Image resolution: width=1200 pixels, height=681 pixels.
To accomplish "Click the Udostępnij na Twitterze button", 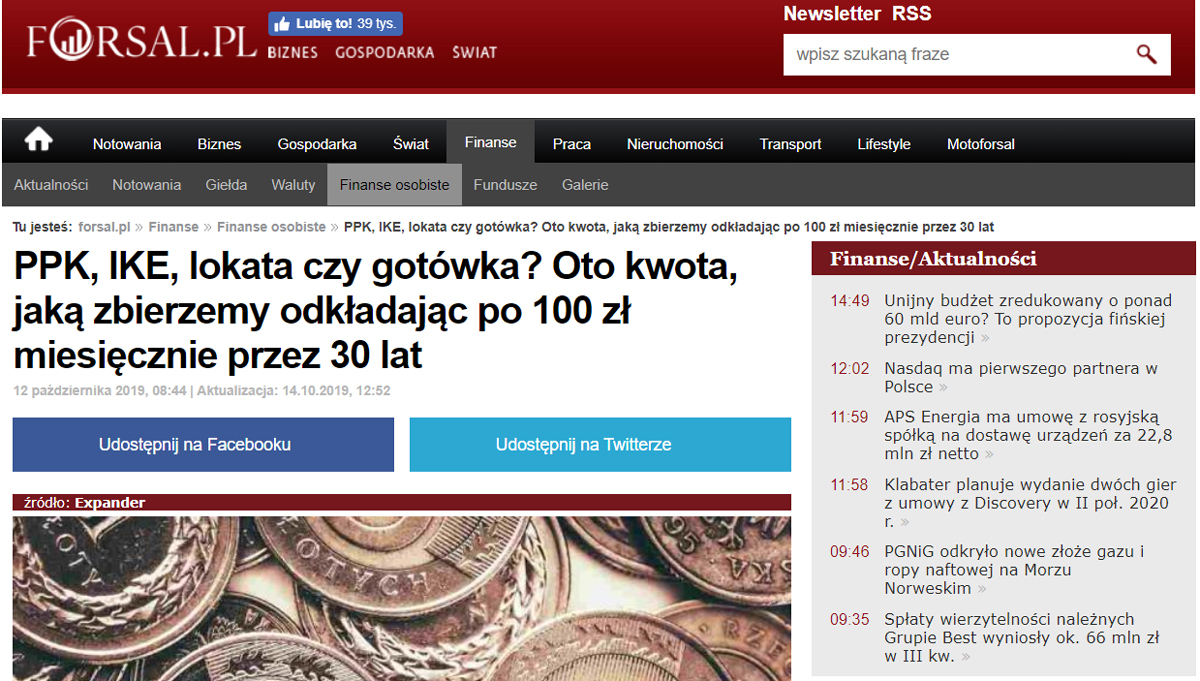I will (600, 444).
